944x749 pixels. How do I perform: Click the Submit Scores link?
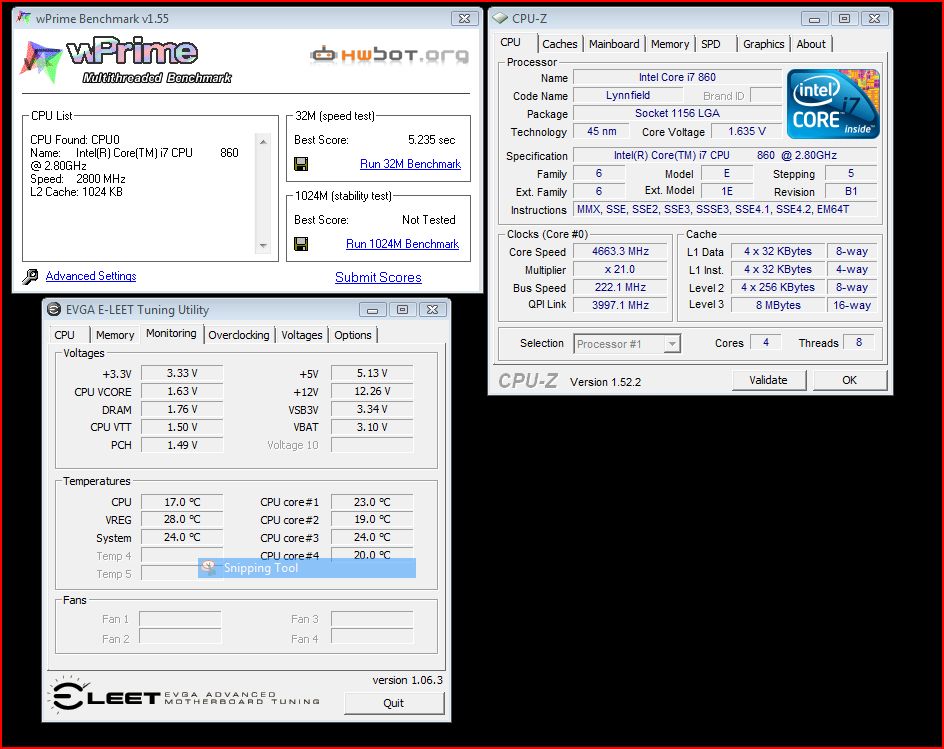(x=378, y=278)
